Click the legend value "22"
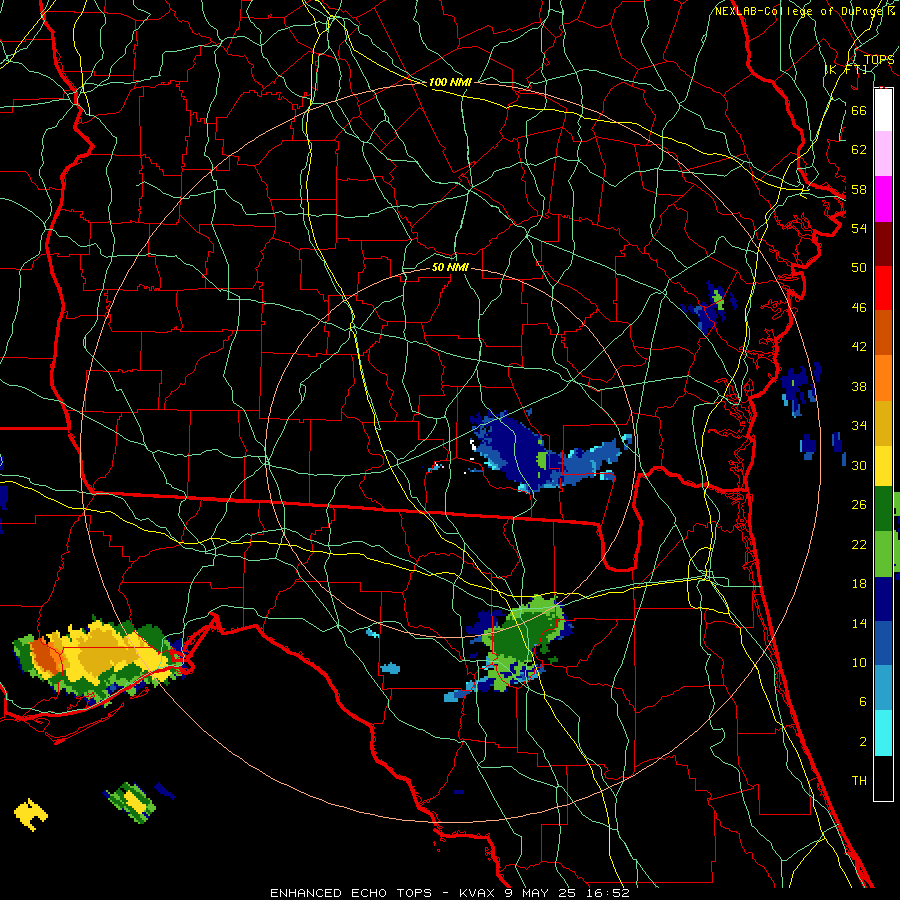Image resolution: width=900 pixels, height=900 pixels. [859, 544]
